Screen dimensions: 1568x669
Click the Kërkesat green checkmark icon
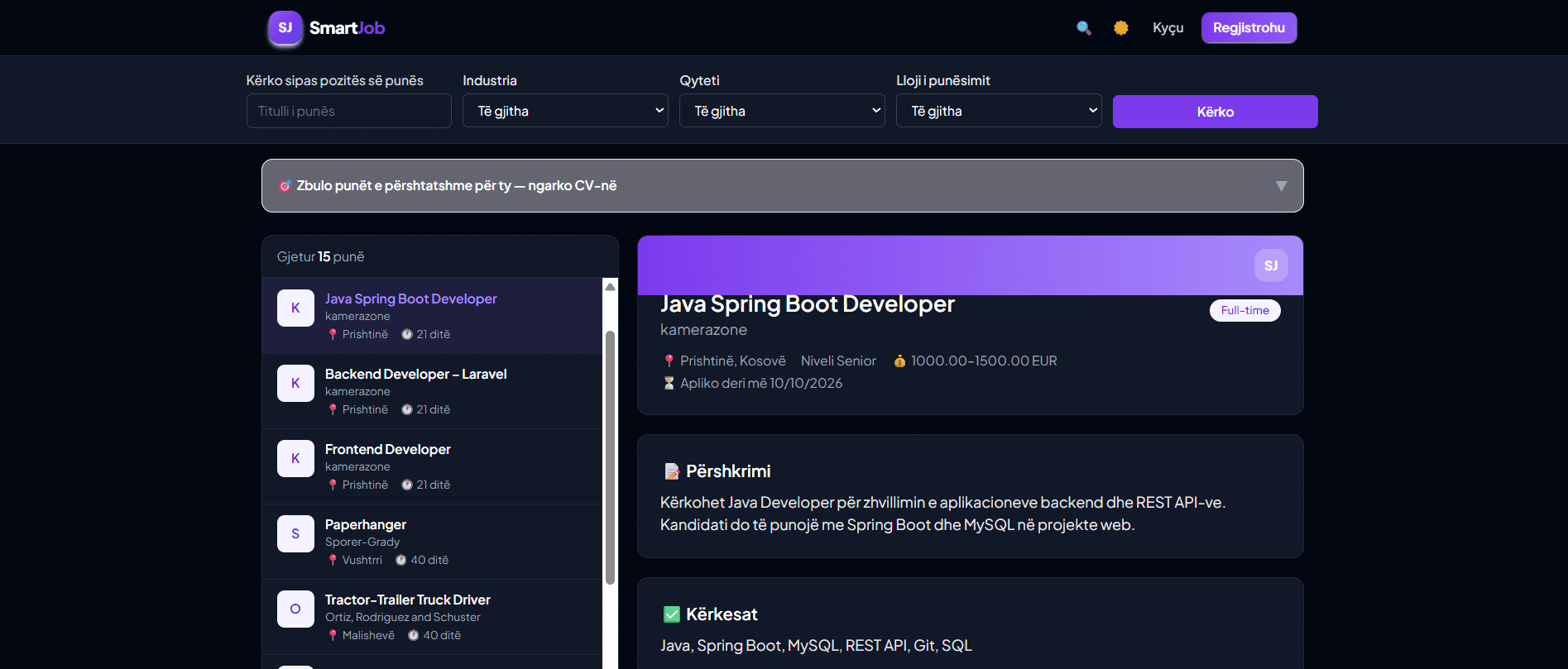click(671, 614)
